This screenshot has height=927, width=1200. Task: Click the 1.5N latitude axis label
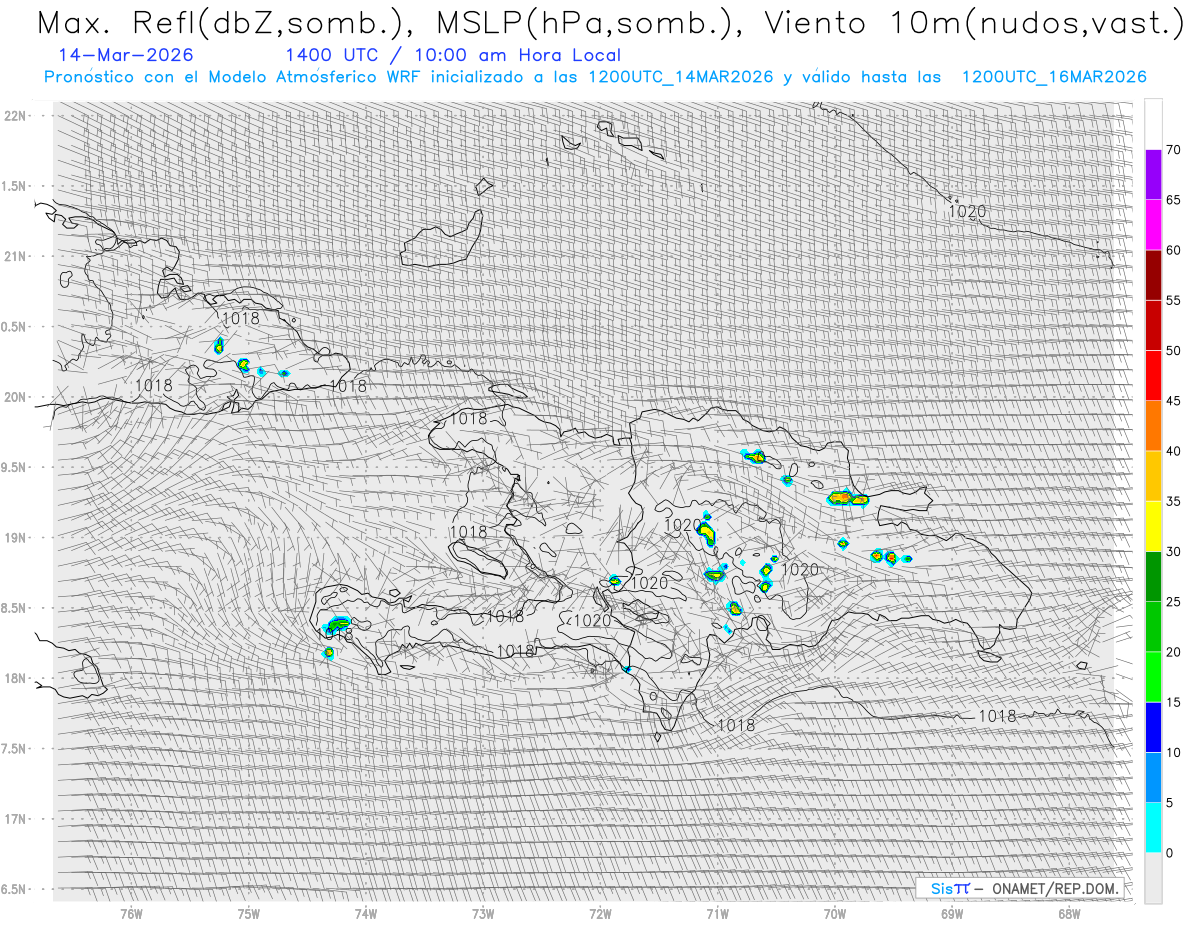point(14,186)
